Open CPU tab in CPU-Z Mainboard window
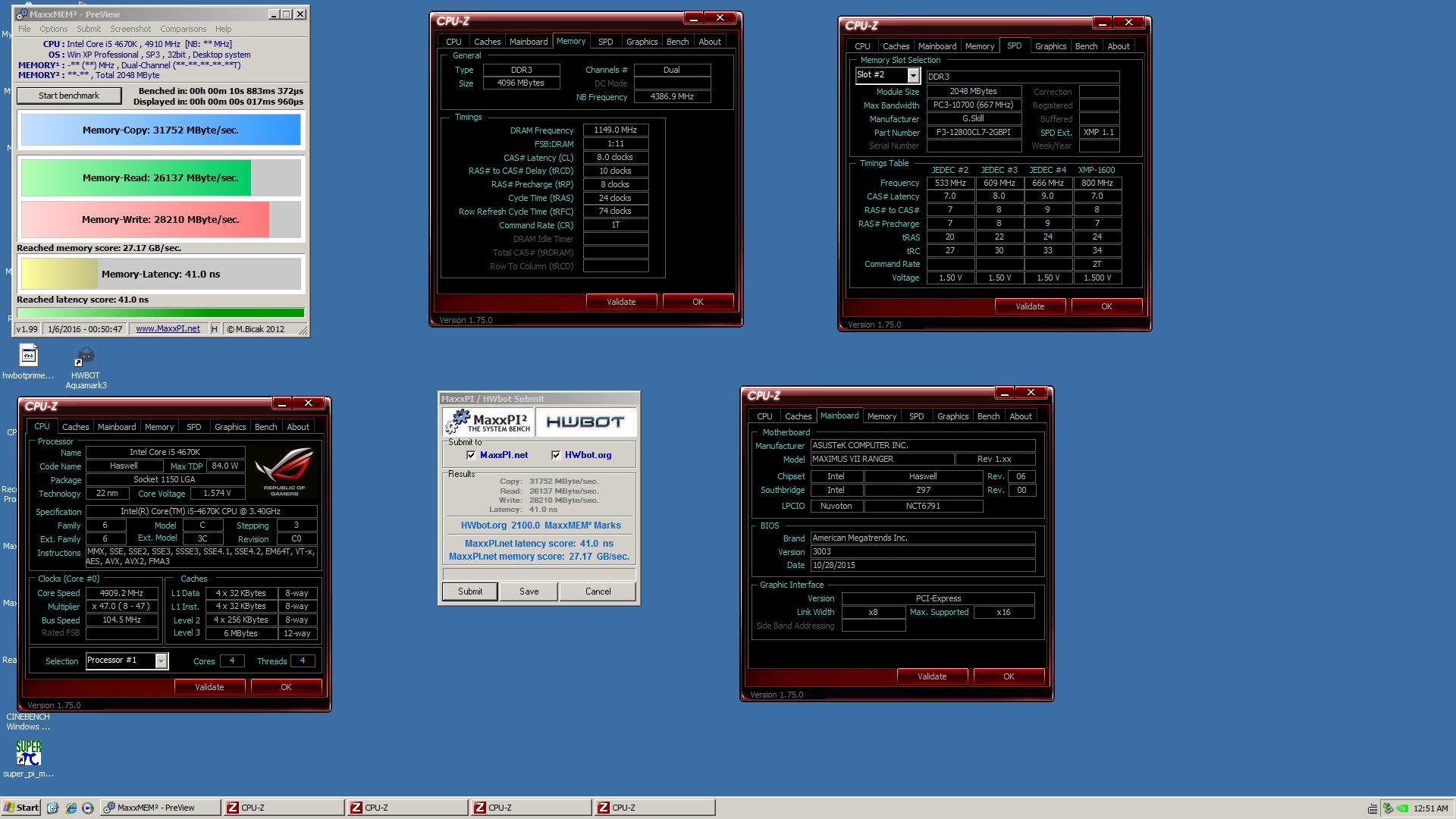 tap(764, 416)
